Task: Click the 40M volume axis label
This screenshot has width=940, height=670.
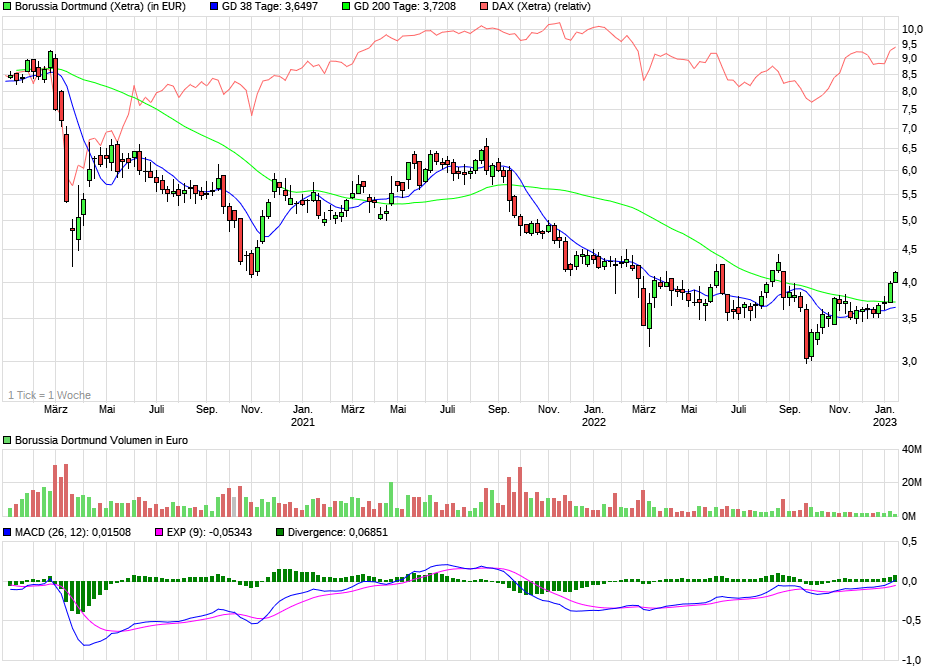Action: (912, 449)
